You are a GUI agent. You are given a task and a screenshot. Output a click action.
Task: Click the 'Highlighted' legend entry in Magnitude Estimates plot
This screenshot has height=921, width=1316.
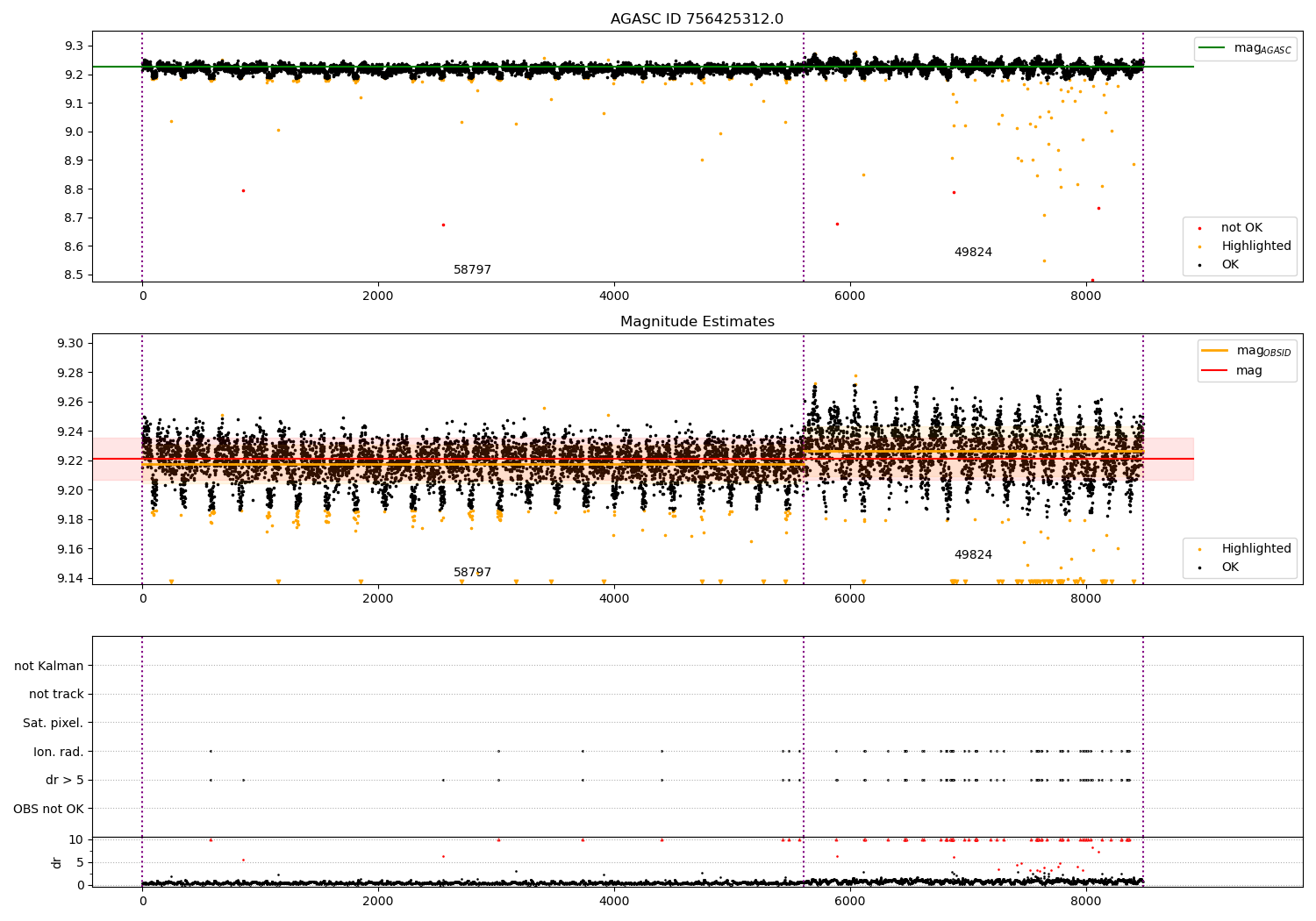tap(1255, 549)
